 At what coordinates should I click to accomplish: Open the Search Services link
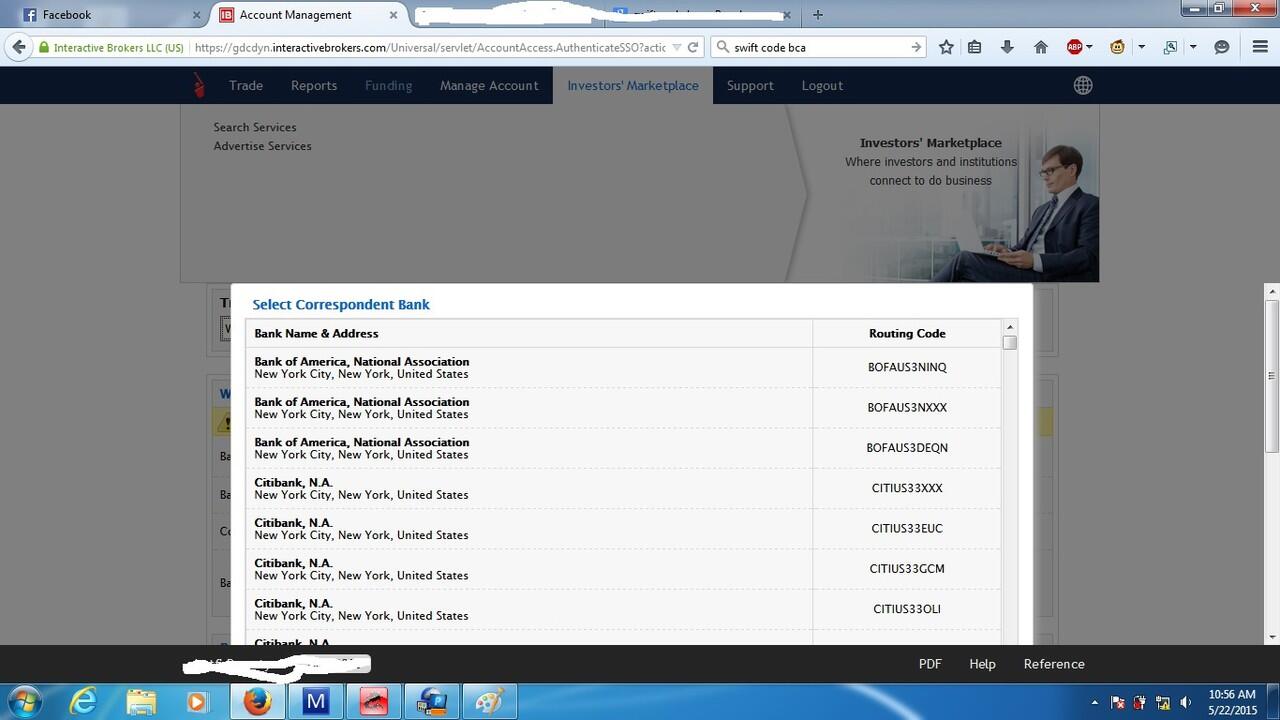coord(255,127)
